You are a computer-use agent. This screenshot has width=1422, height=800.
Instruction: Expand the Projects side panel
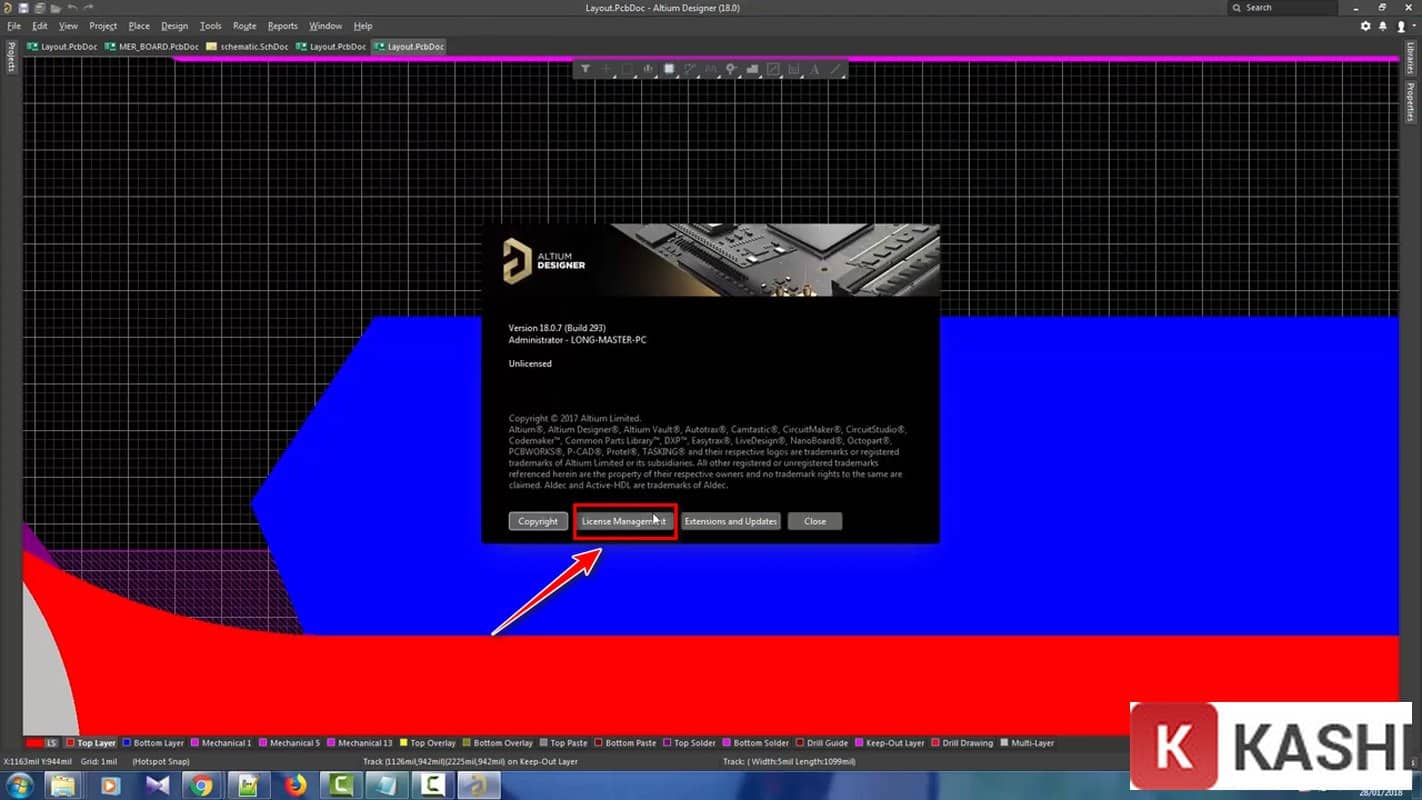pos(11,57)
